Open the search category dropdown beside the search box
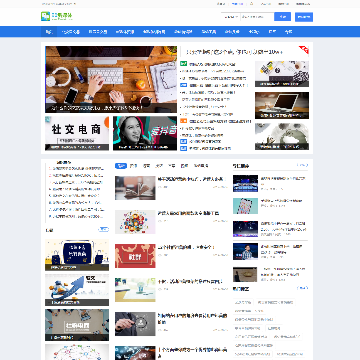360x360 pixels. tap(231, 17)
